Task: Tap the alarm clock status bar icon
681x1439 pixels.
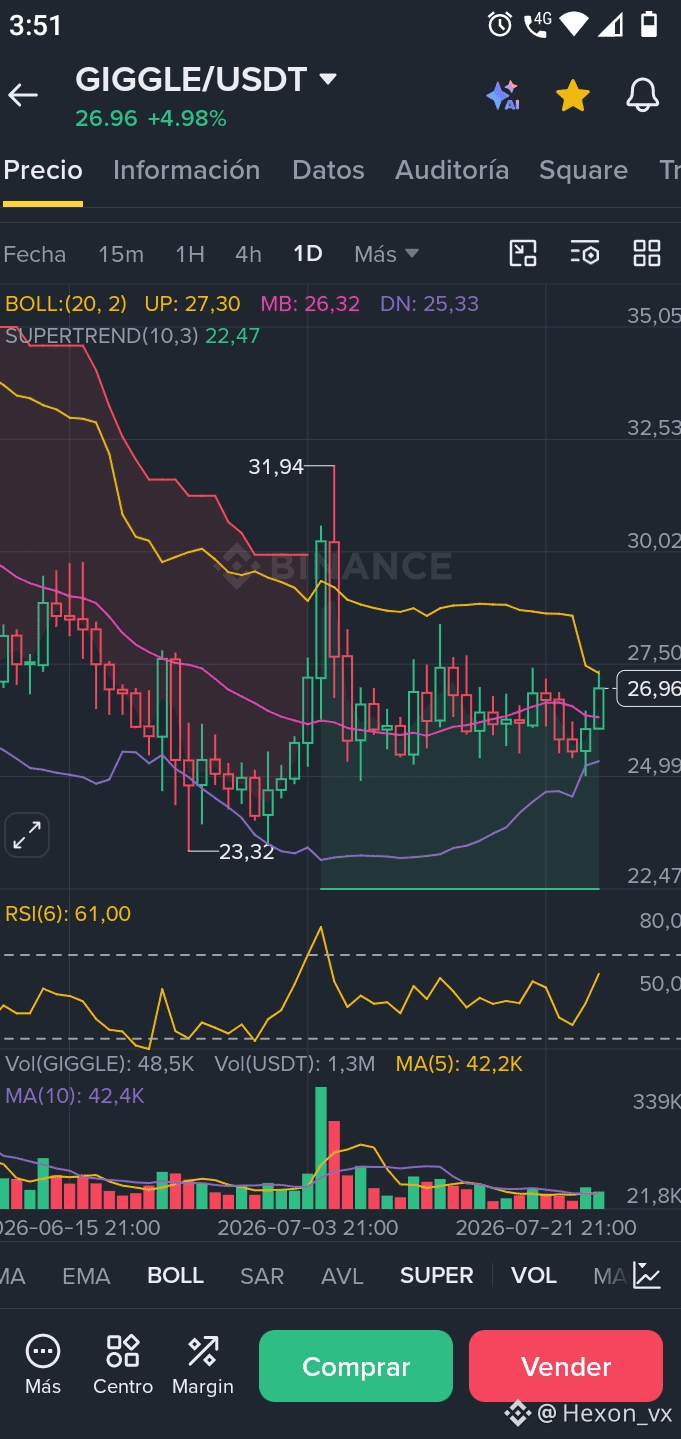Action: point(500,25)
